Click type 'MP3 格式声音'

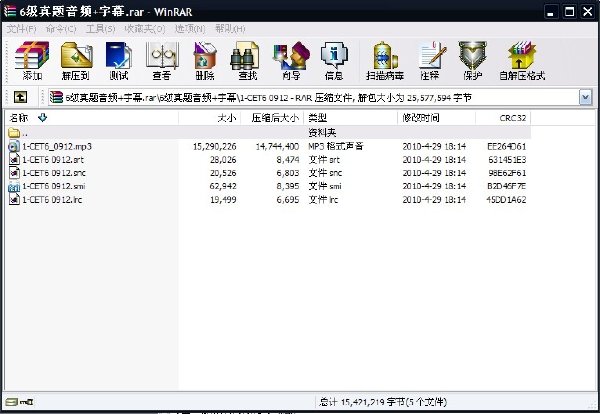(x=336, y=146)
